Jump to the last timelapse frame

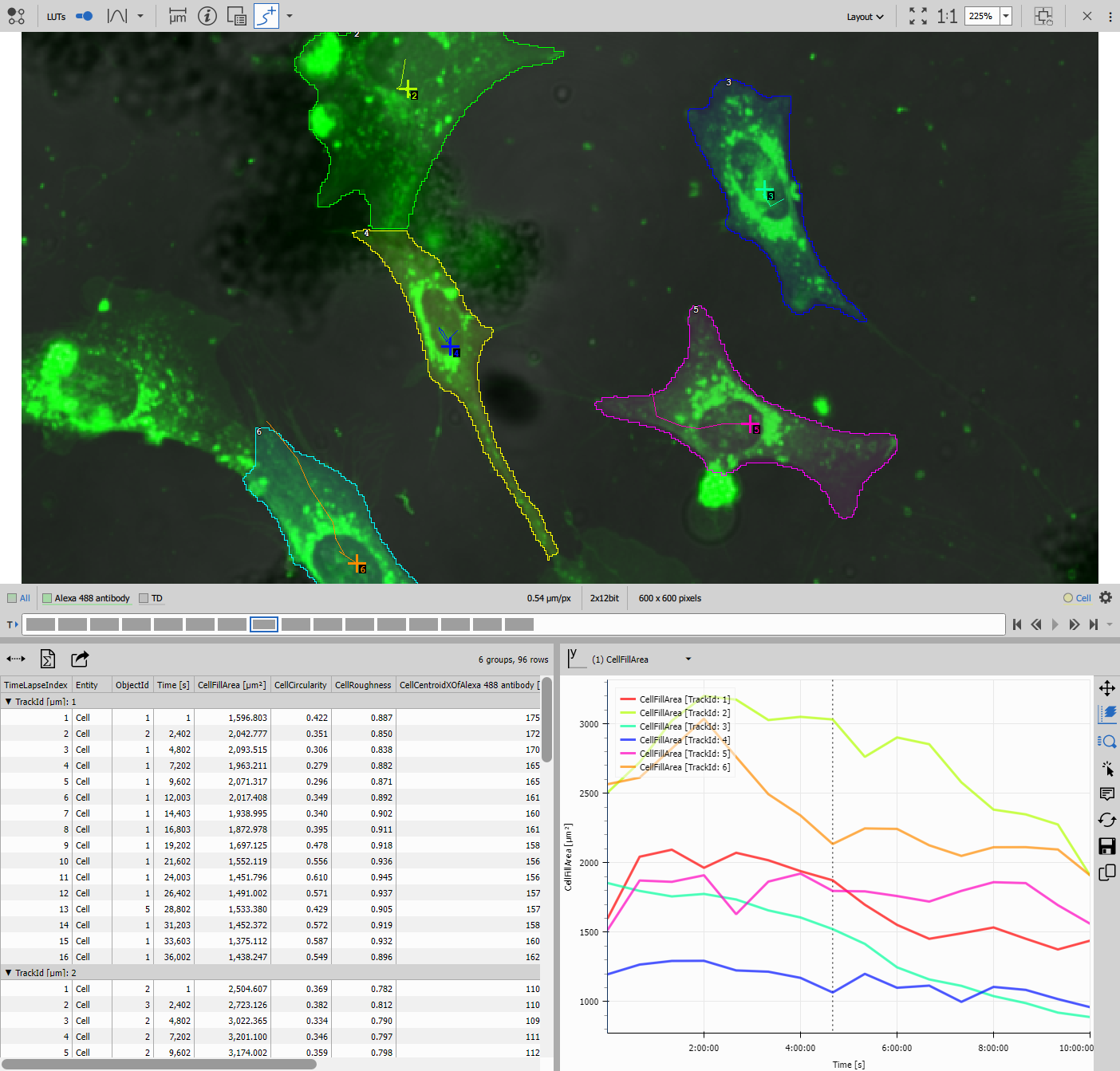tap(1094, 624)
